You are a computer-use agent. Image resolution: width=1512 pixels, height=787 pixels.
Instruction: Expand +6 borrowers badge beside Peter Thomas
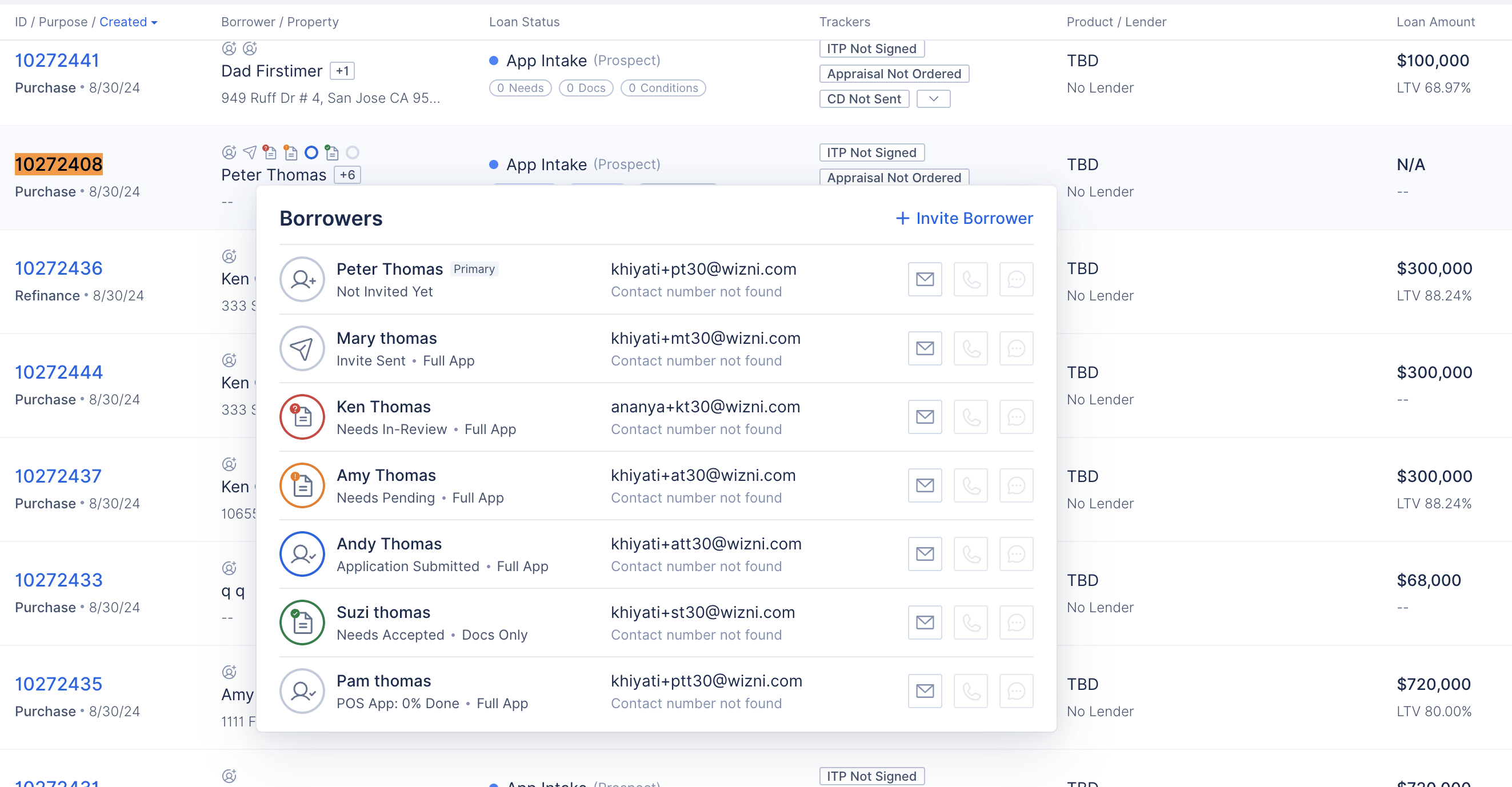[x=347, y=175]
